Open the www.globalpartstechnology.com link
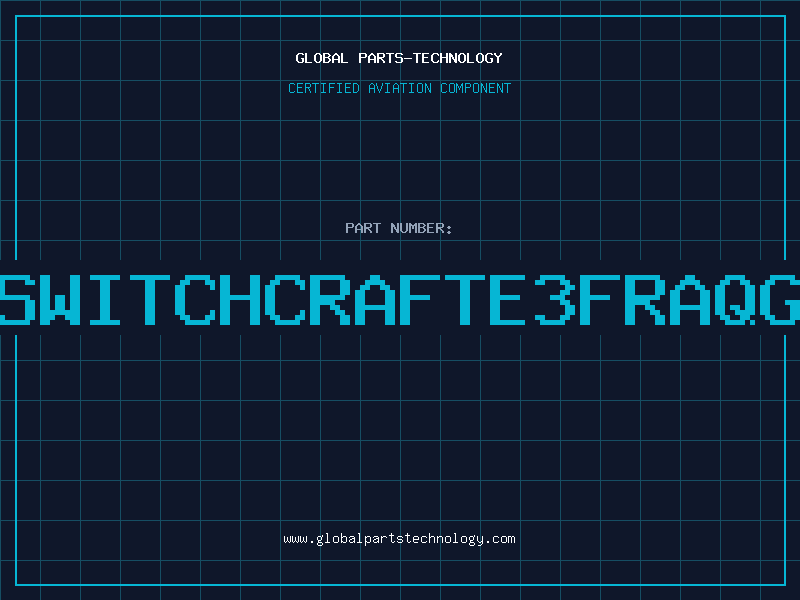This screenshot has width=800, height=600. [x=399, y=539]
